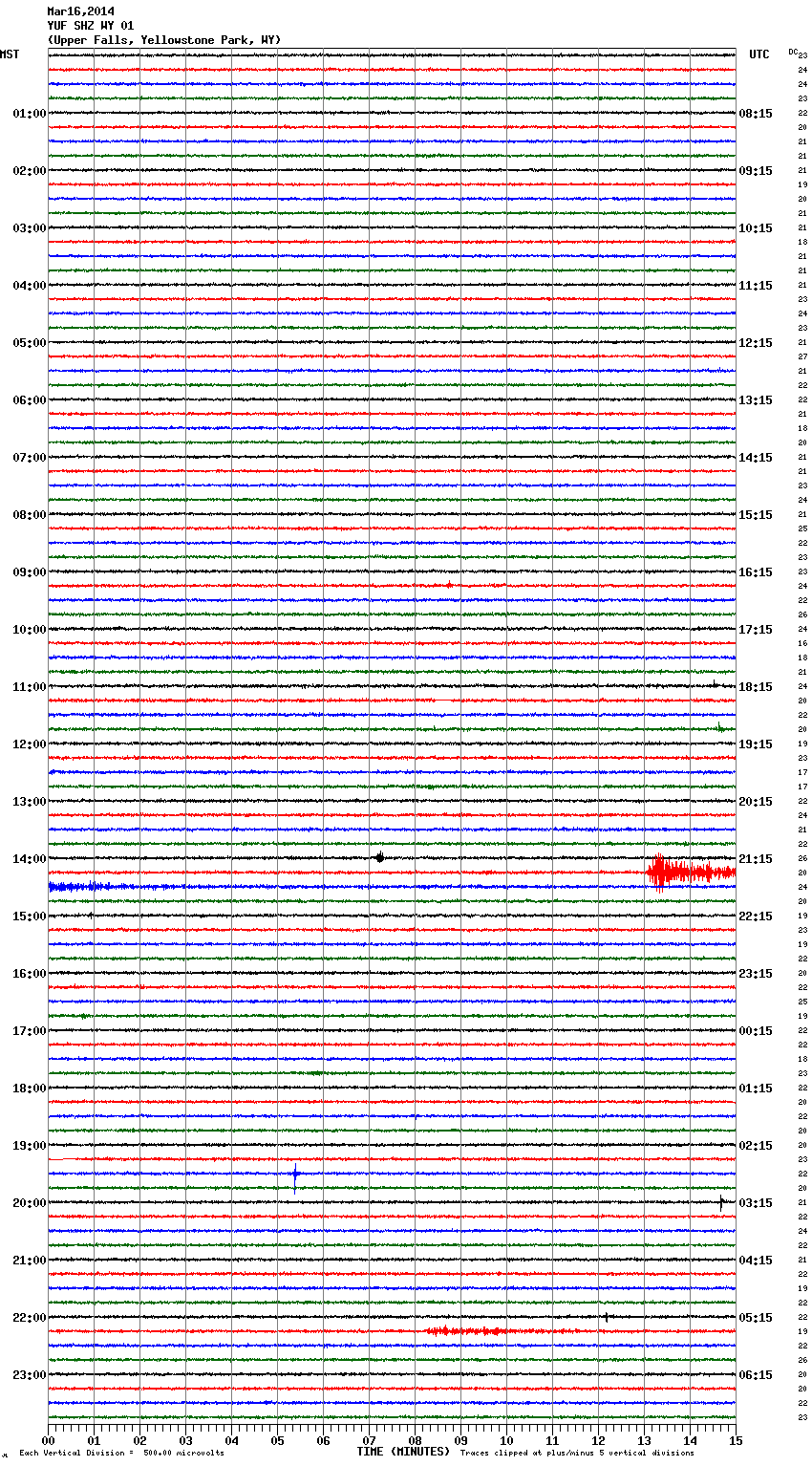Screen dimensions: 812x1466
Task: Click the '09:15' UTC time label
Action: click(756, 171)
